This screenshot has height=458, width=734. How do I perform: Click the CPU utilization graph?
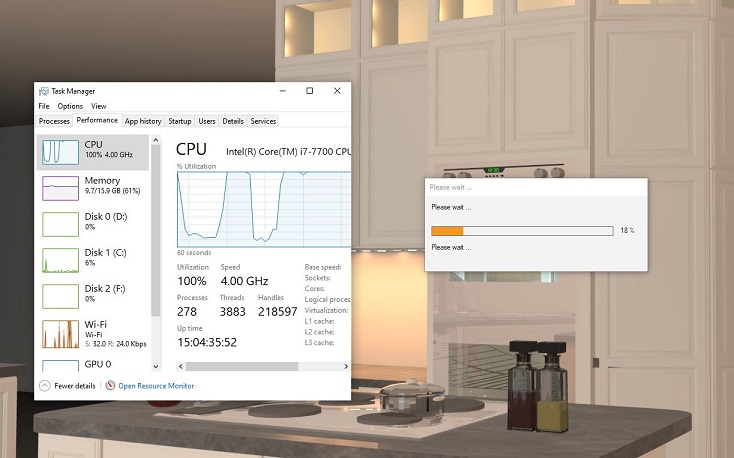264,209
